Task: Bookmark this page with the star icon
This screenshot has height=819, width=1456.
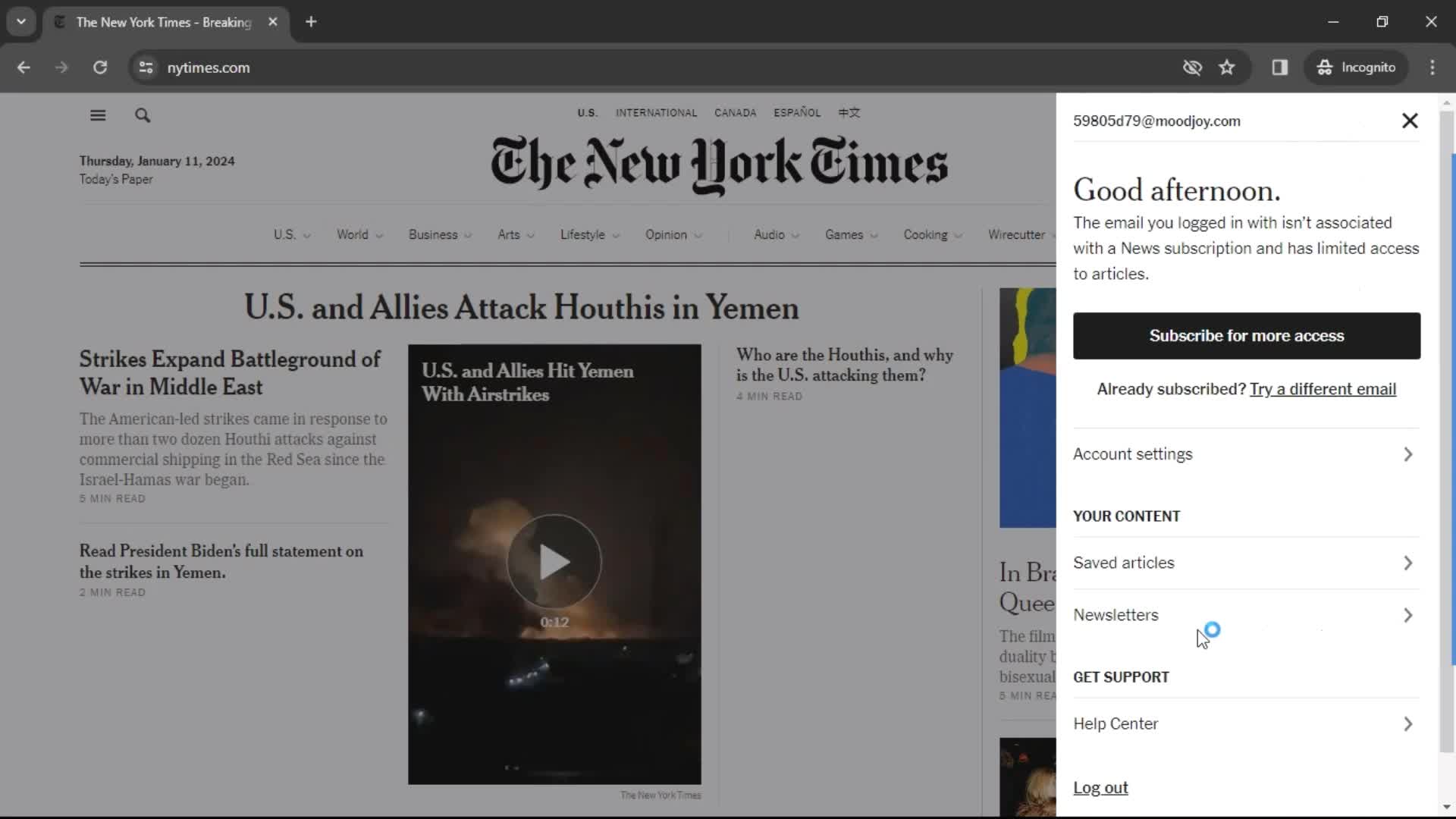Action: click(1227, 67)
